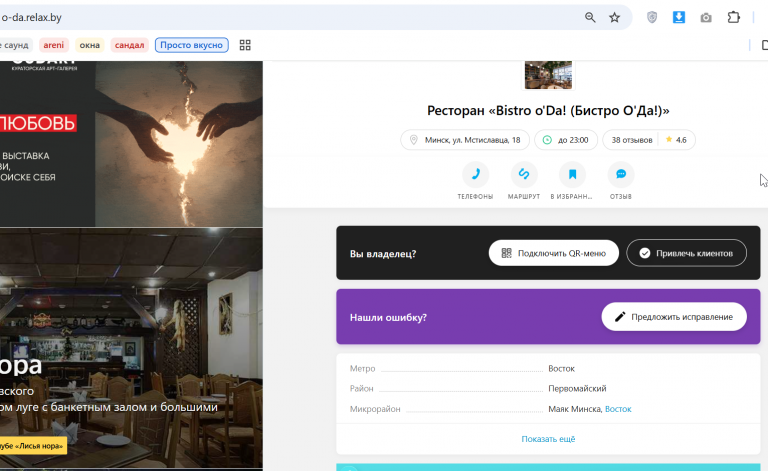Image resolution: width=768 pixels, height=471 pixels.
Task: Click the Метро value Восток
Action: click(x=561, y=368)
